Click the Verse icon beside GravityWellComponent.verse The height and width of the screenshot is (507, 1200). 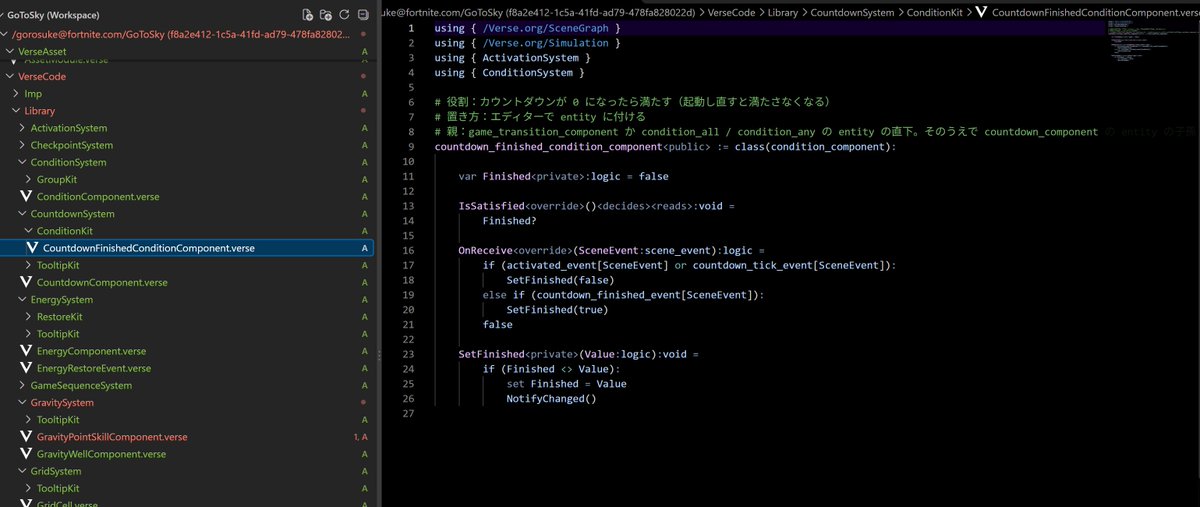(x=26, y=454)
